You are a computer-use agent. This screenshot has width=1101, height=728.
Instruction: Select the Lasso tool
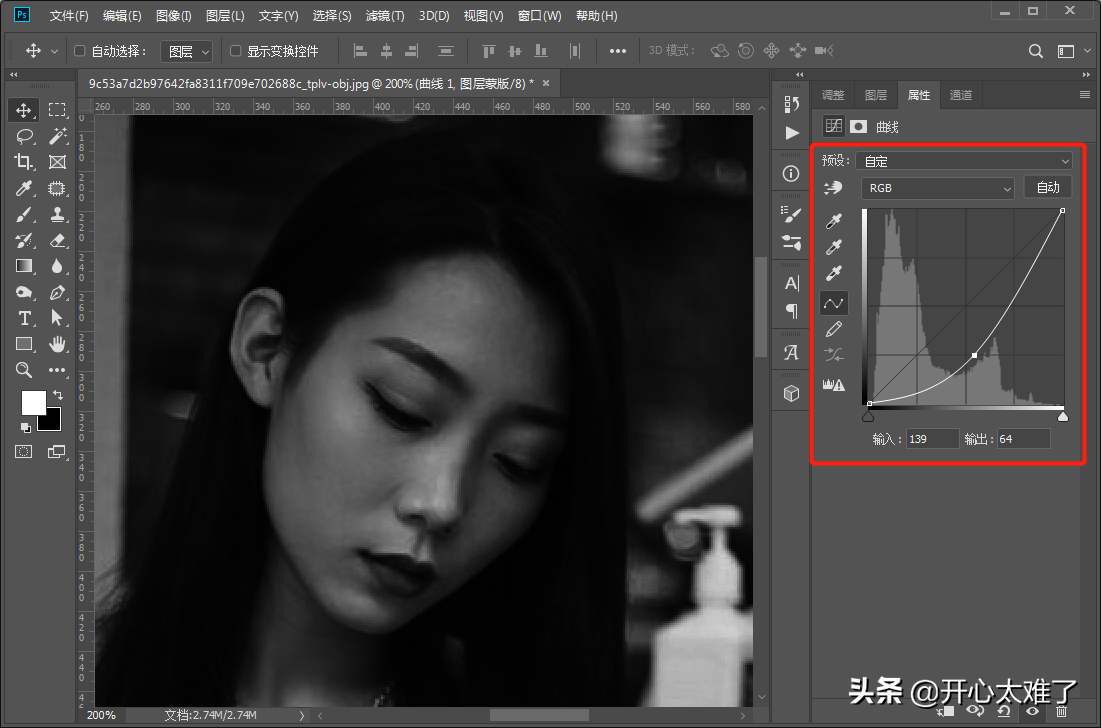[x=24, y=136]
